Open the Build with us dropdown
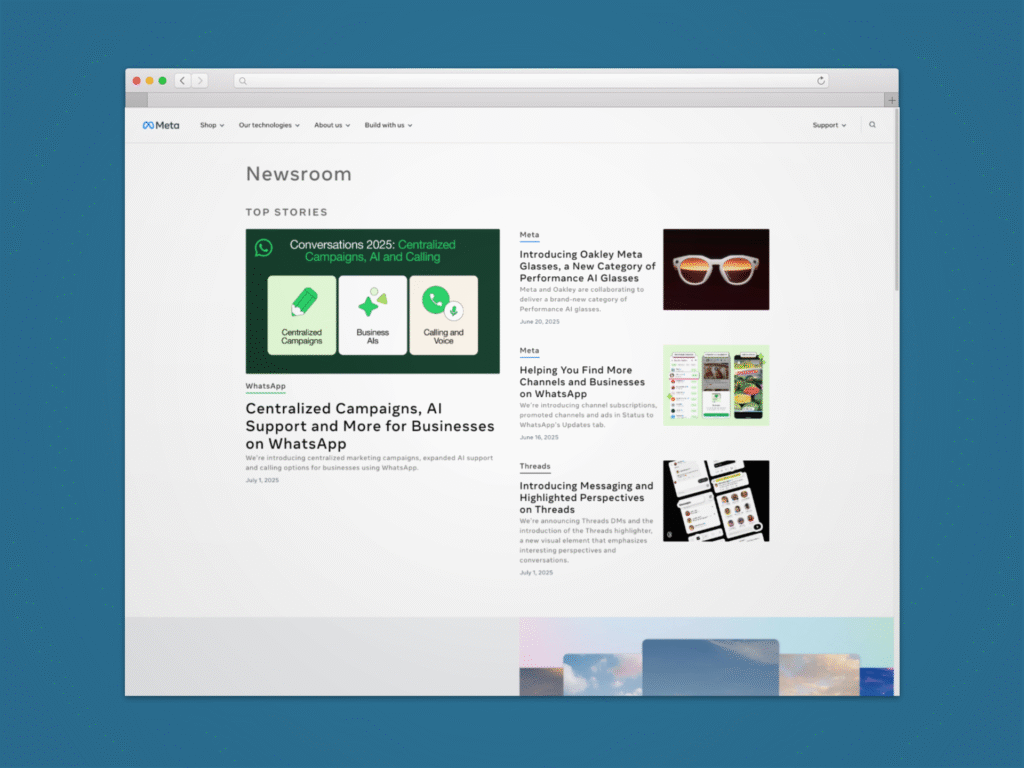 pos(389,125)
